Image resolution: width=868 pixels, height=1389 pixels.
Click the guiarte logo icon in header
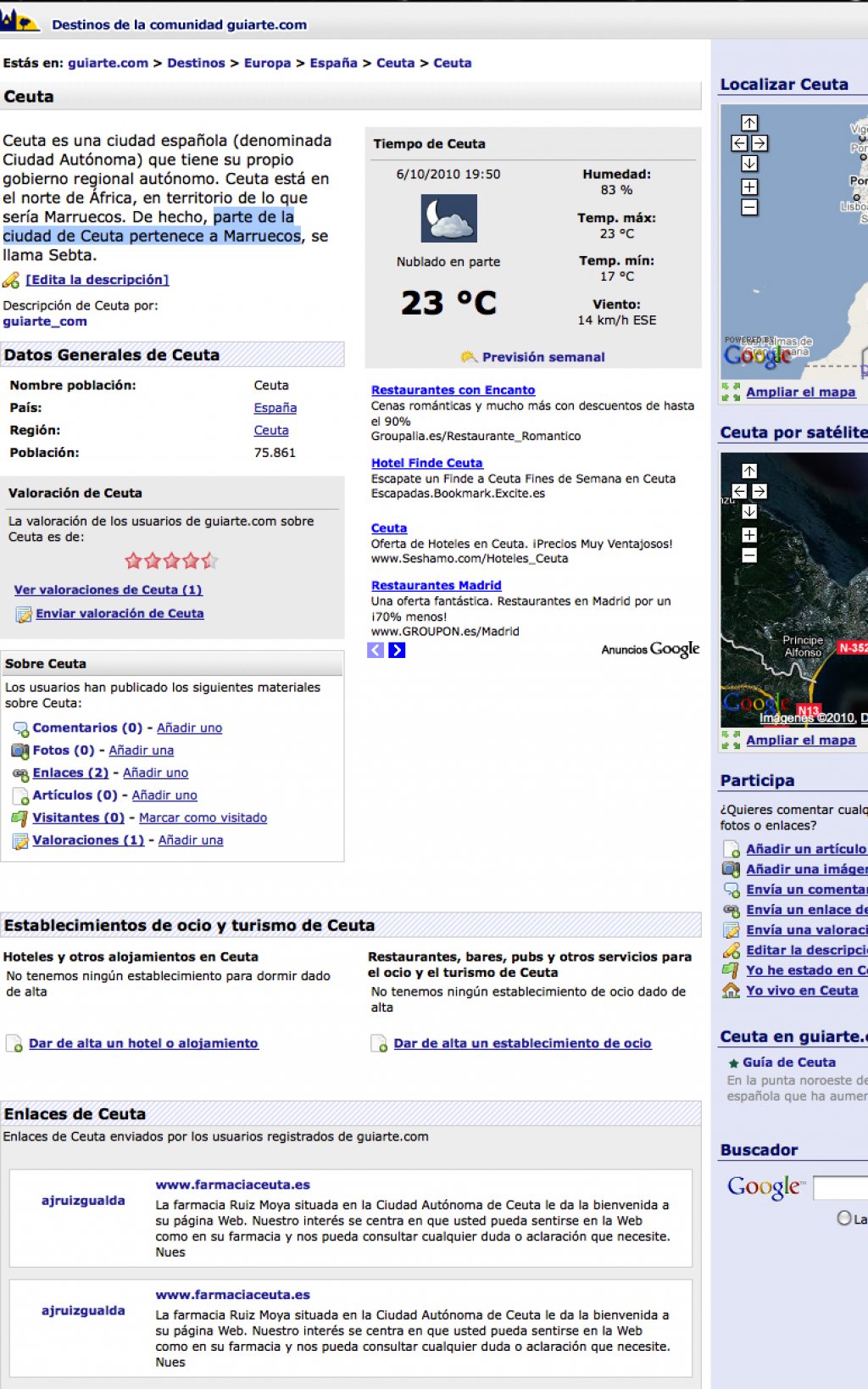[19, 20]
